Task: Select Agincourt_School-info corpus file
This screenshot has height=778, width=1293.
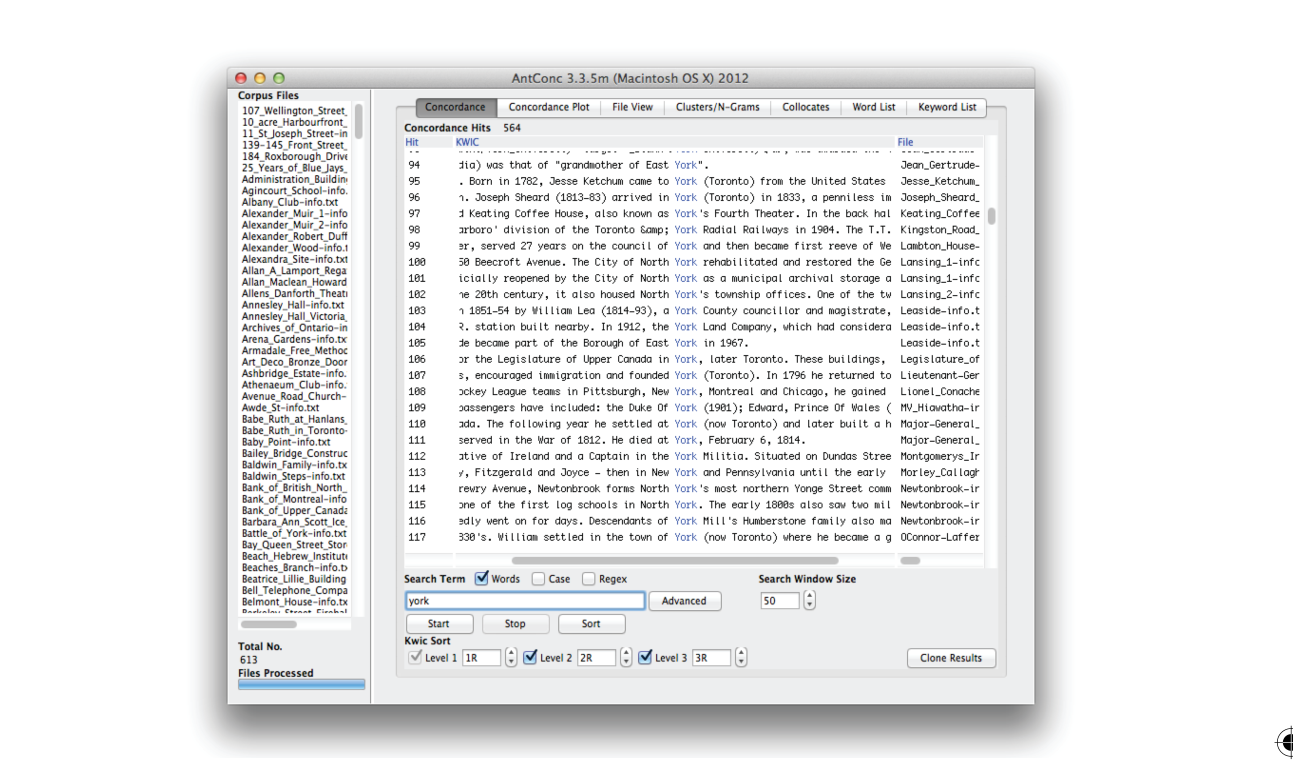Action: (x=295, y=190)
